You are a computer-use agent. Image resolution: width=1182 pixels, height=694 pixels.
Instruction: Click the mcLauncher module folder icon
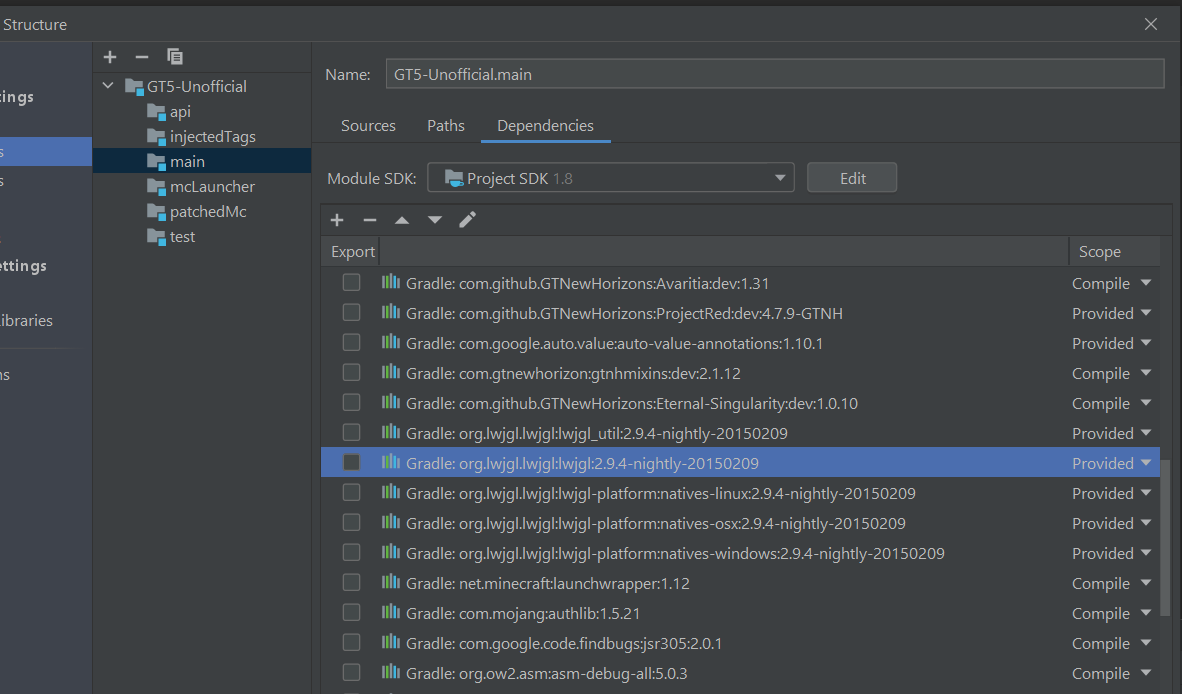tap(156, 186)
